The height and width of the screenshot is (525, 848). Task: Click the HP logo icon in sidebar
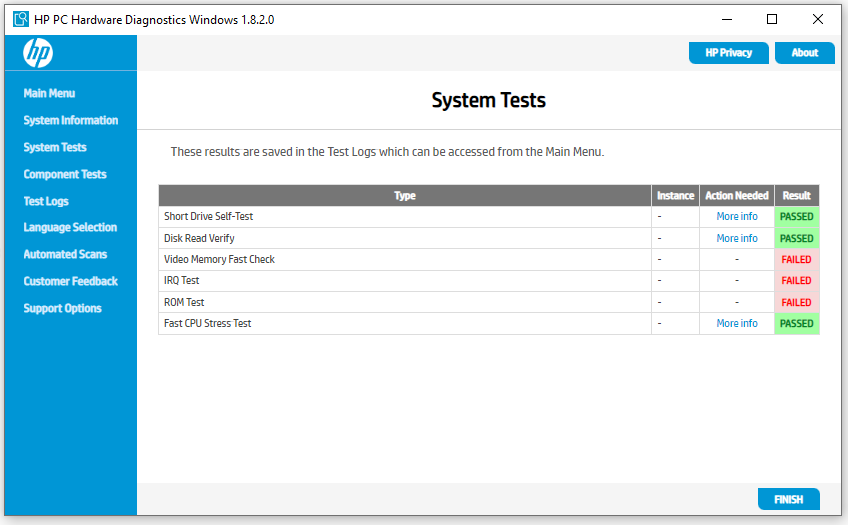tap(38, 53)
